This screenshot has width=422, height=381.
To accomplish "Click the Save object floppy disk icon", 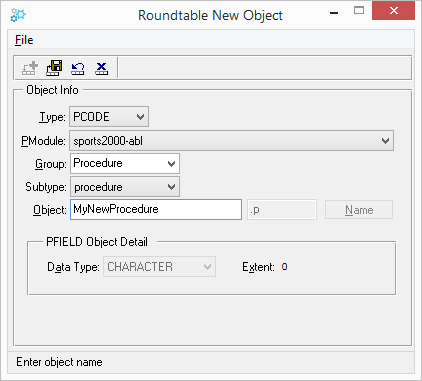I will pyautogui.click(x=54, y=68).
